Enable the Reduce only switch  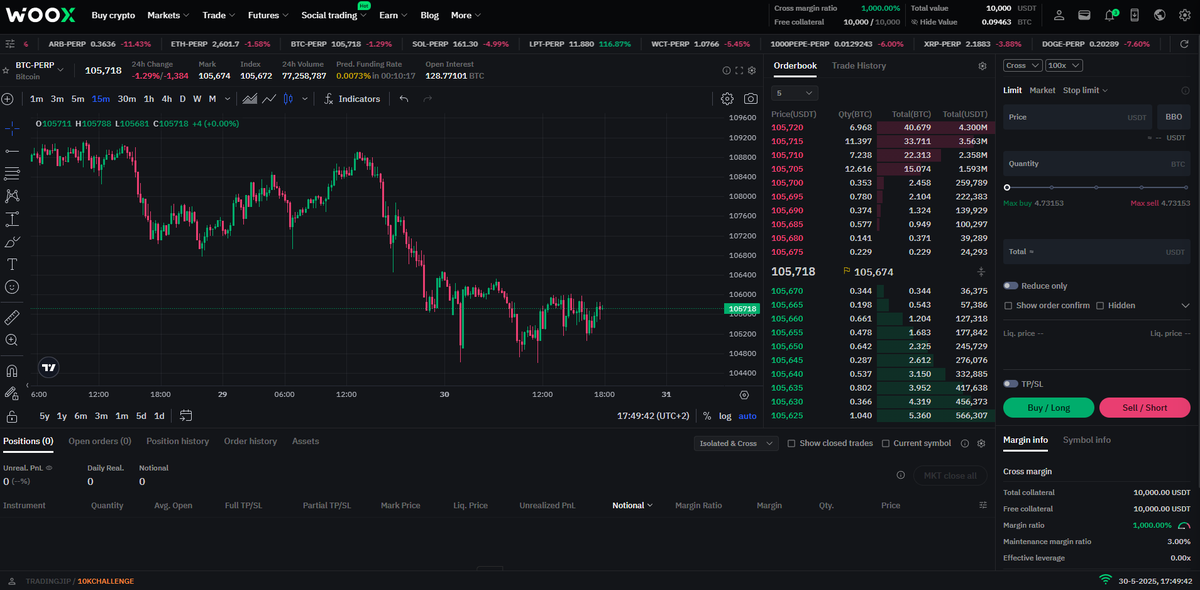(1011, 286)
